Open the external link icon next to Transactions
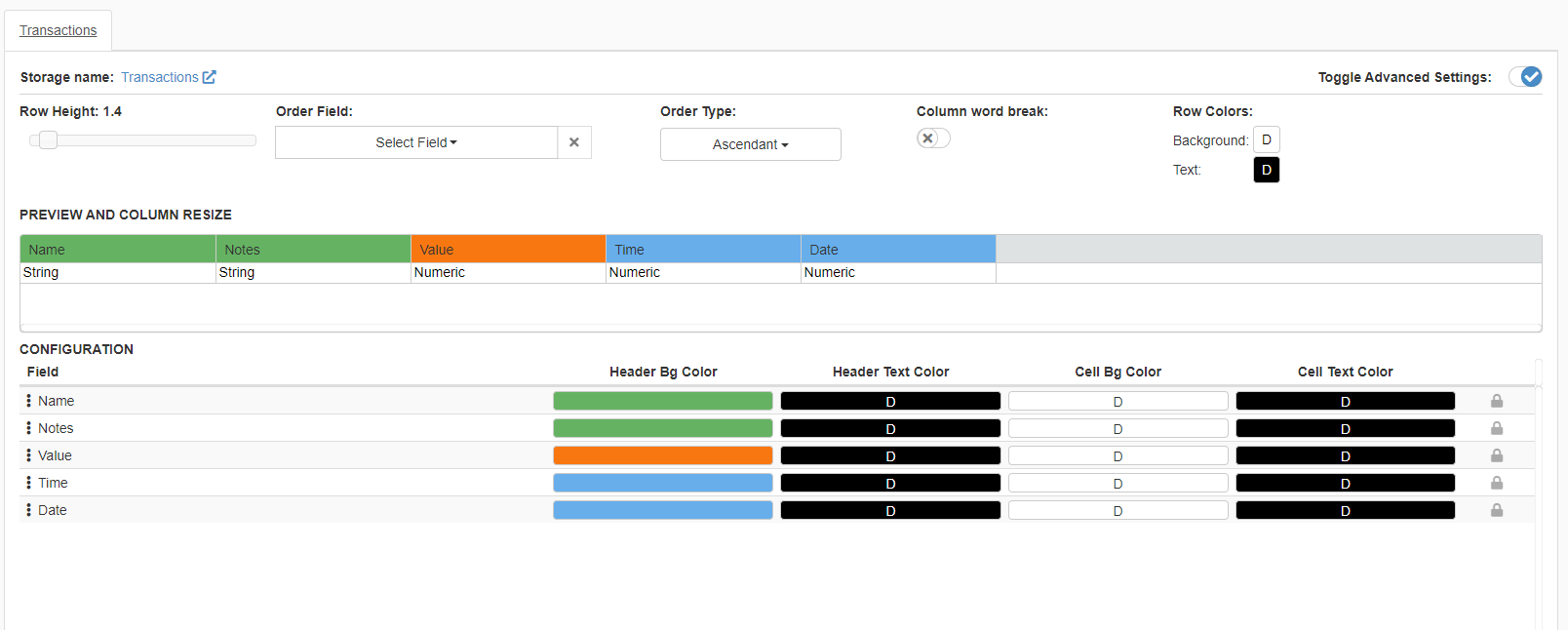 [210, 77]
